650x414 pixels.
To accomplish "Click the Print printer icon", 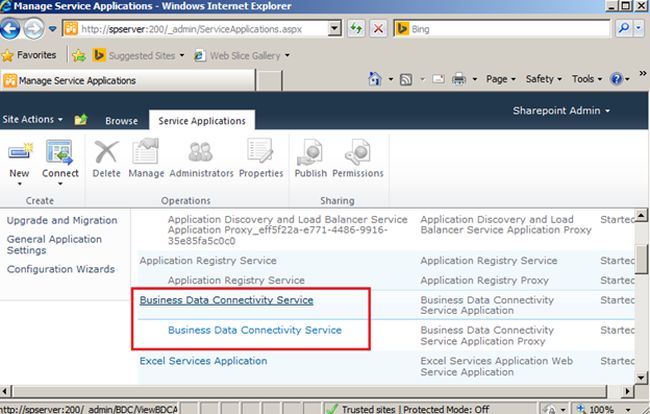I will [x=459, y=79].
